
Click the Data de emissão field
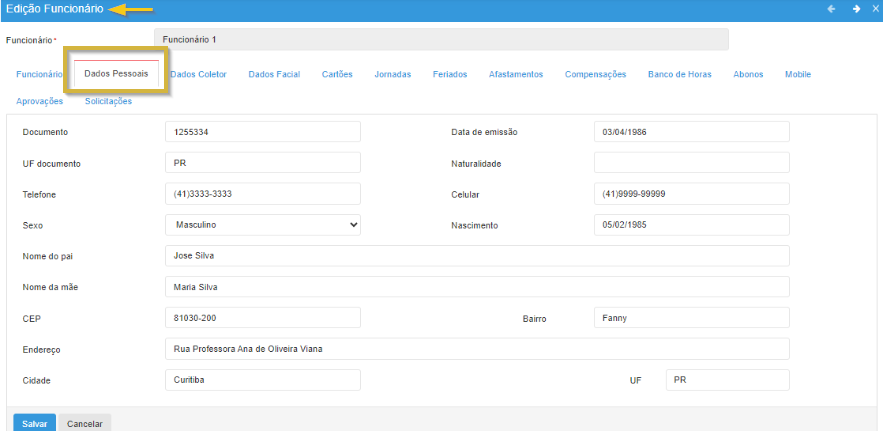tap(691, 132)
